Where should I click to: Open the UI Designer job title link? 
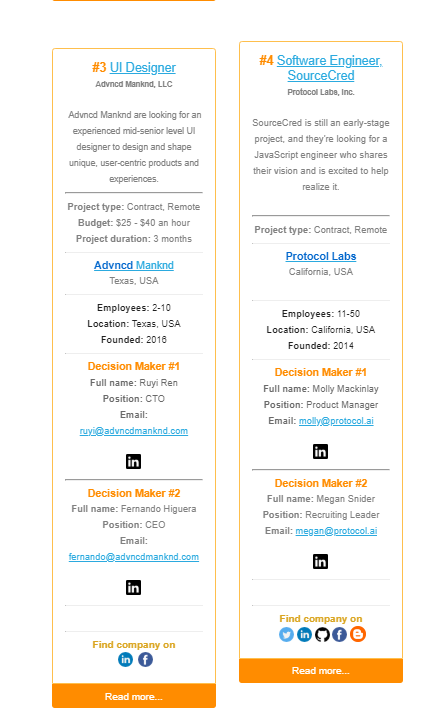(143, 67)
